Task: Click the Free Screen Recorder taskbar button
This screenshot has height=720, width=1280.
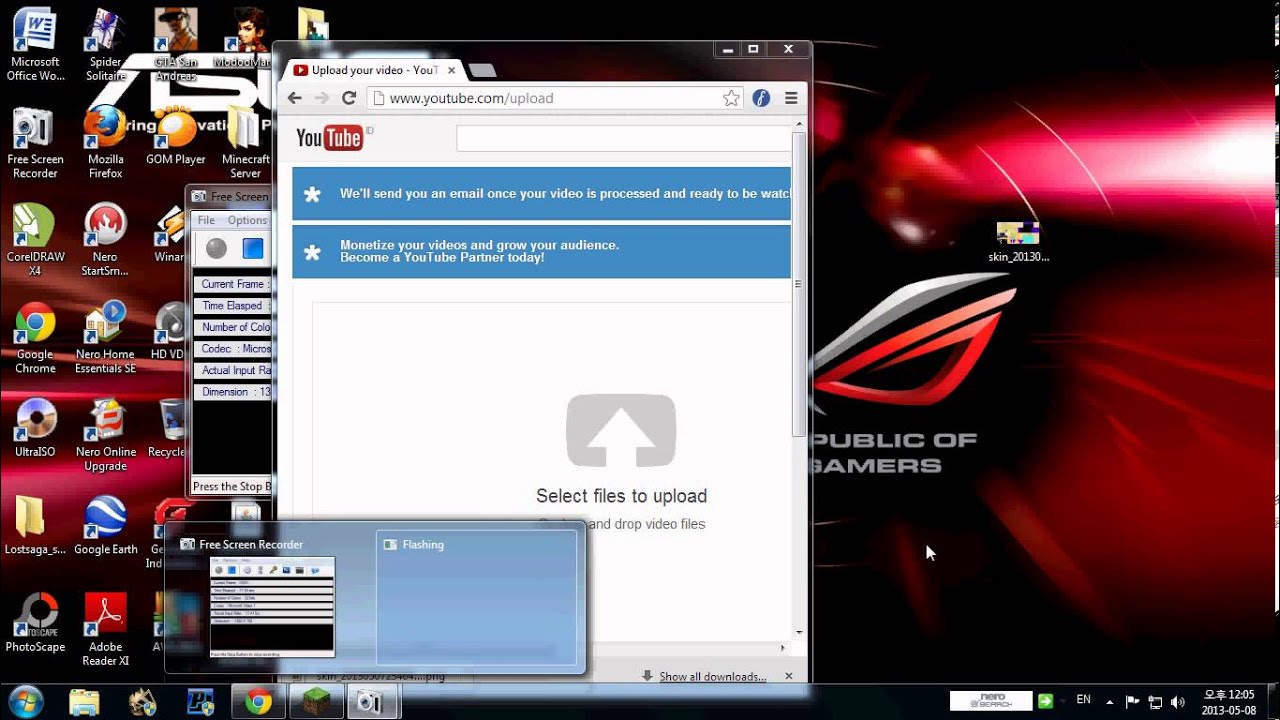Action: point(373,703)
